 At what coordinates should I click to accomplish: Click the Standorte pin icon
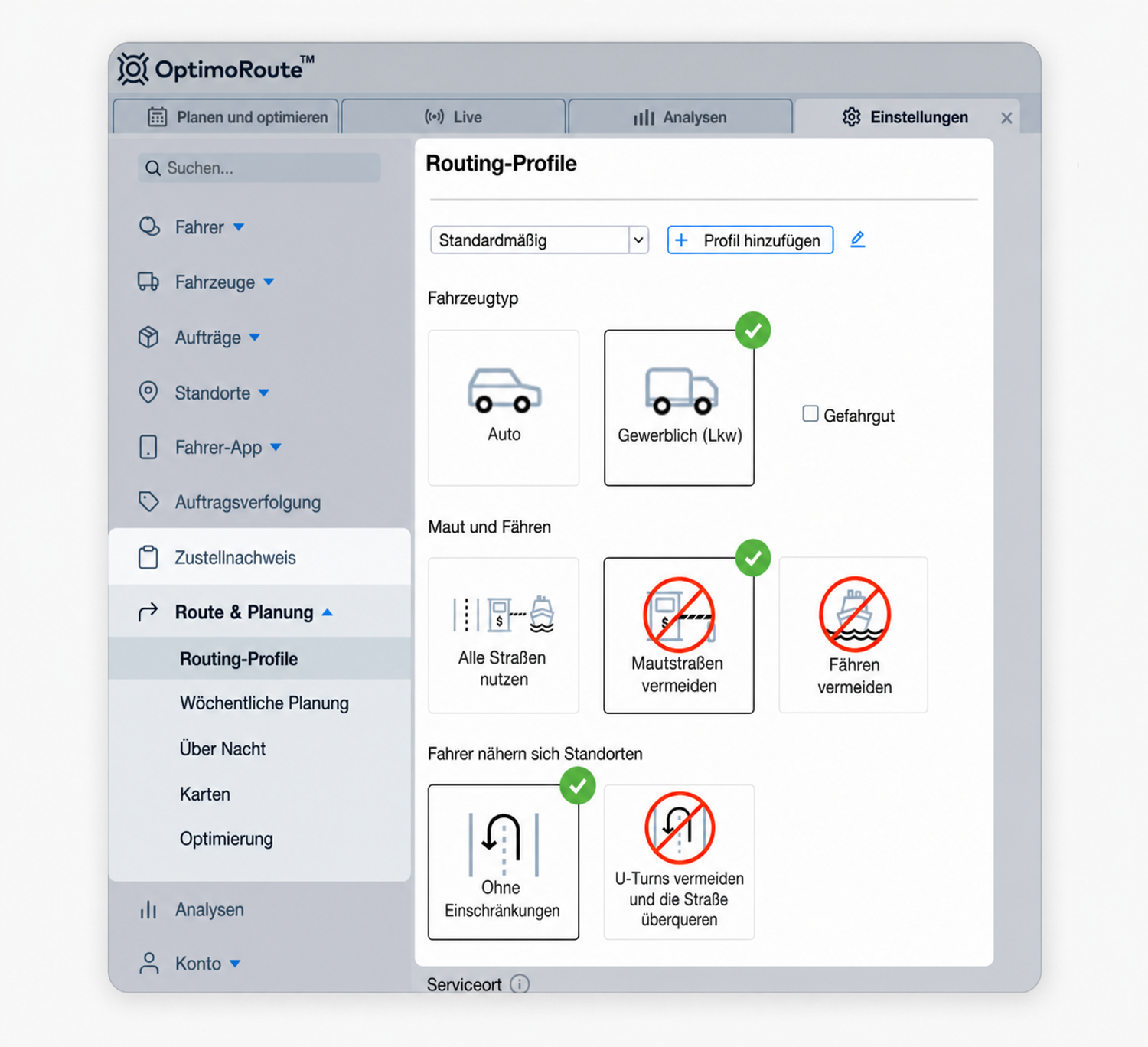click(x=148, y=392)
